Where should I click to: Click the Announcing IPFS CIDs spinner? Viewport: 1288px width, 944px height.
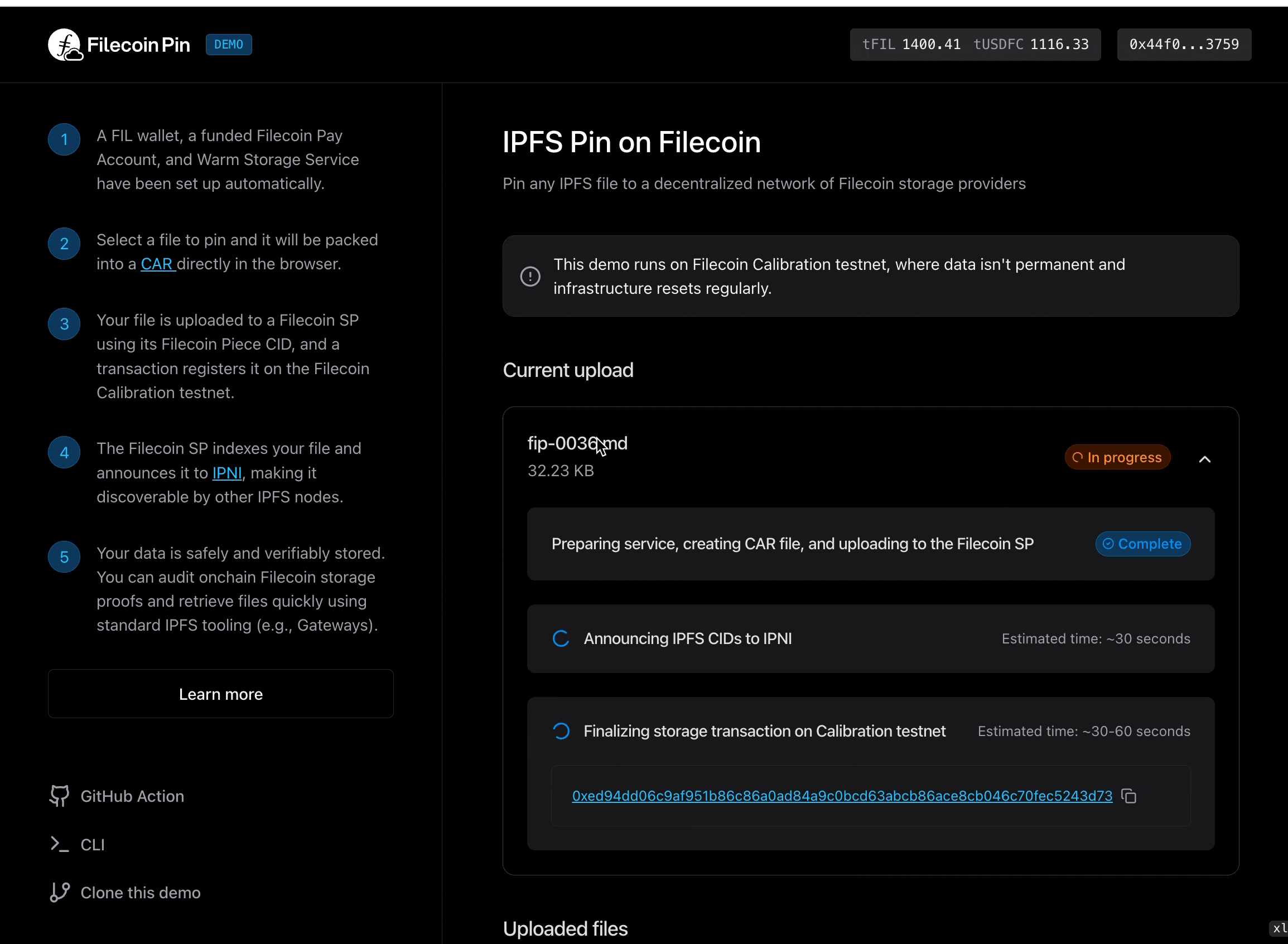pyautogui.click(x=561, y=639)
